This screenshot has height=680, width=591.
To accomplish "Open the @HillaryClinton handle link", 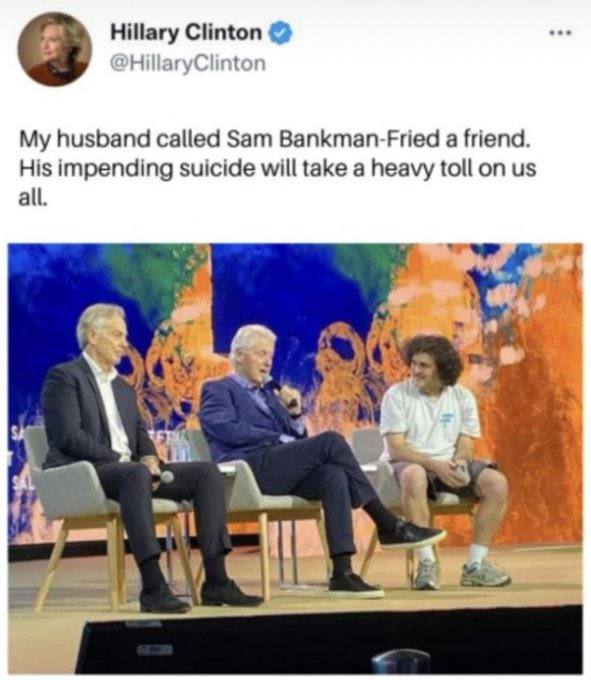I will (x=188, y=63).
